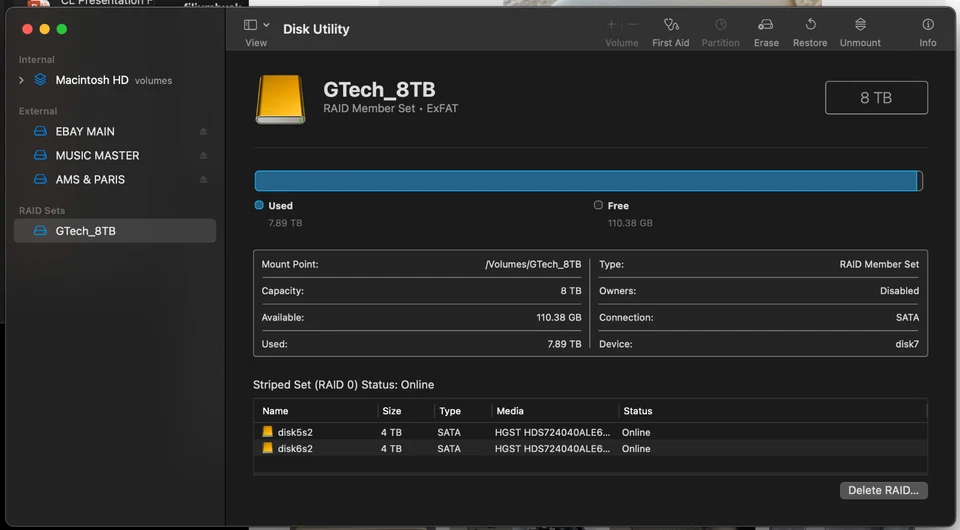
Task: Click the /Volumes/GTech_8TB mount point value
Action: (x=533, y=264)
